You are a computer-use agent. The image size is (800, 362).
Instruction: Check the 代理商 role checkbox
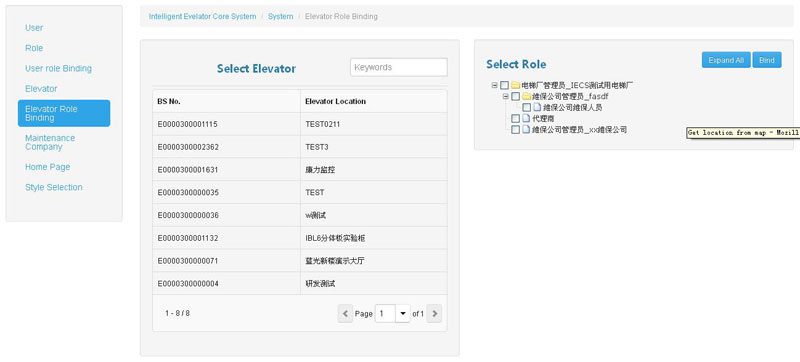pos(516,119)
